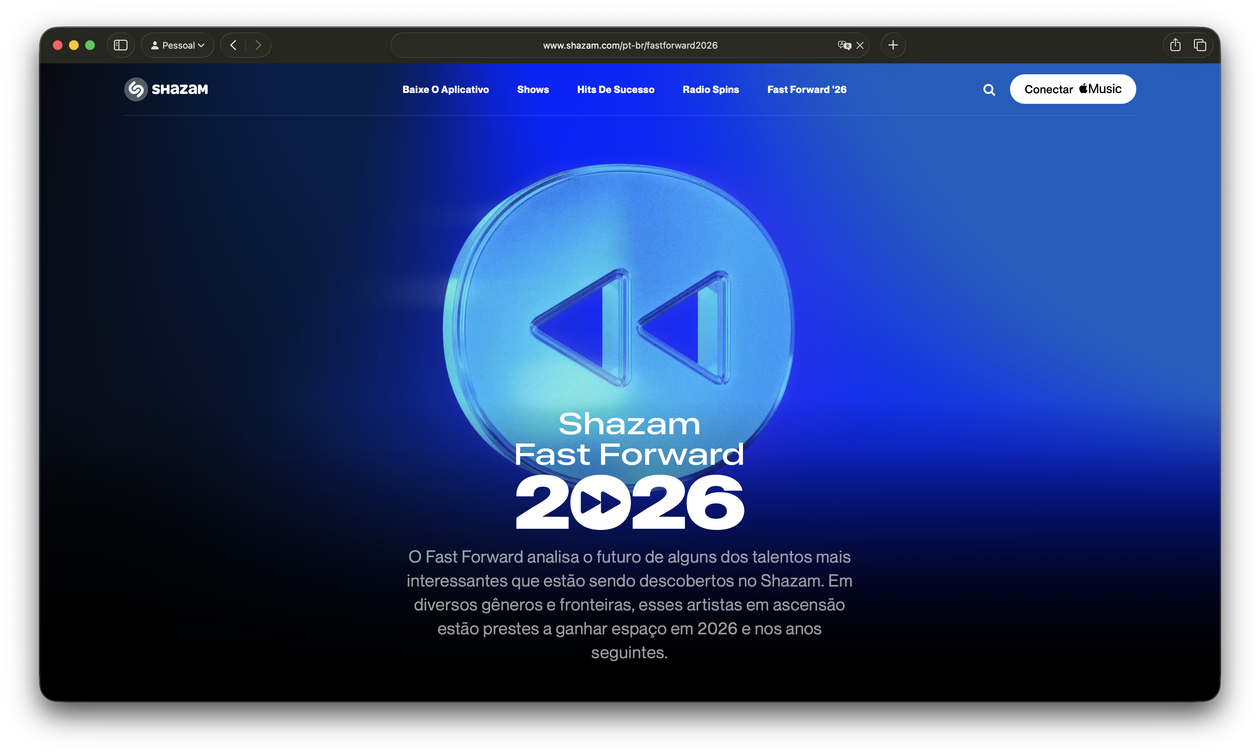Click the address bar URL field
The height and width of the screenshot is (754, 1260).
[x=630, y=45]
